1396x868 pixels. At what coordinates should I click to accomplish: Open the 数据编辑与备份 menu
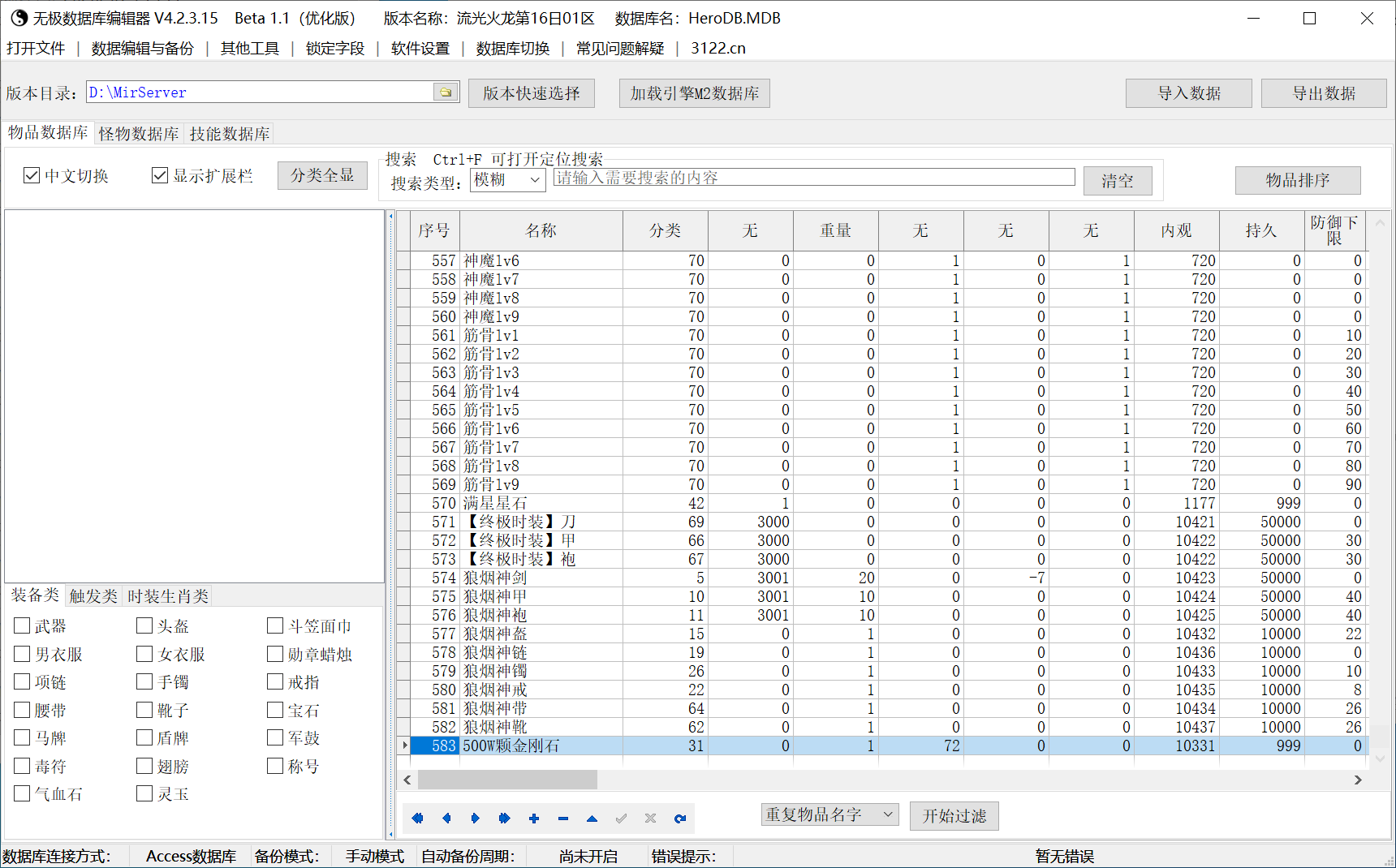[x=143, y=48]
